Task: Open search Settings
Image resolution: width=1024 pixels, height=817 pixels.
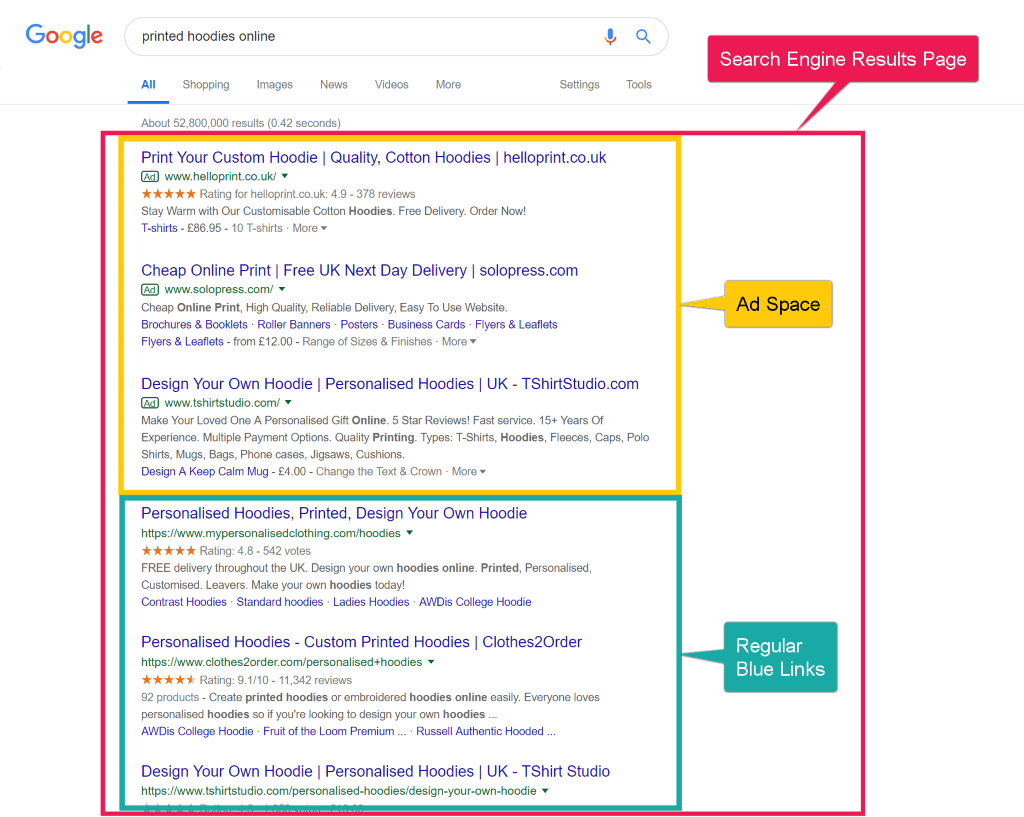Action: coord(579,84)
